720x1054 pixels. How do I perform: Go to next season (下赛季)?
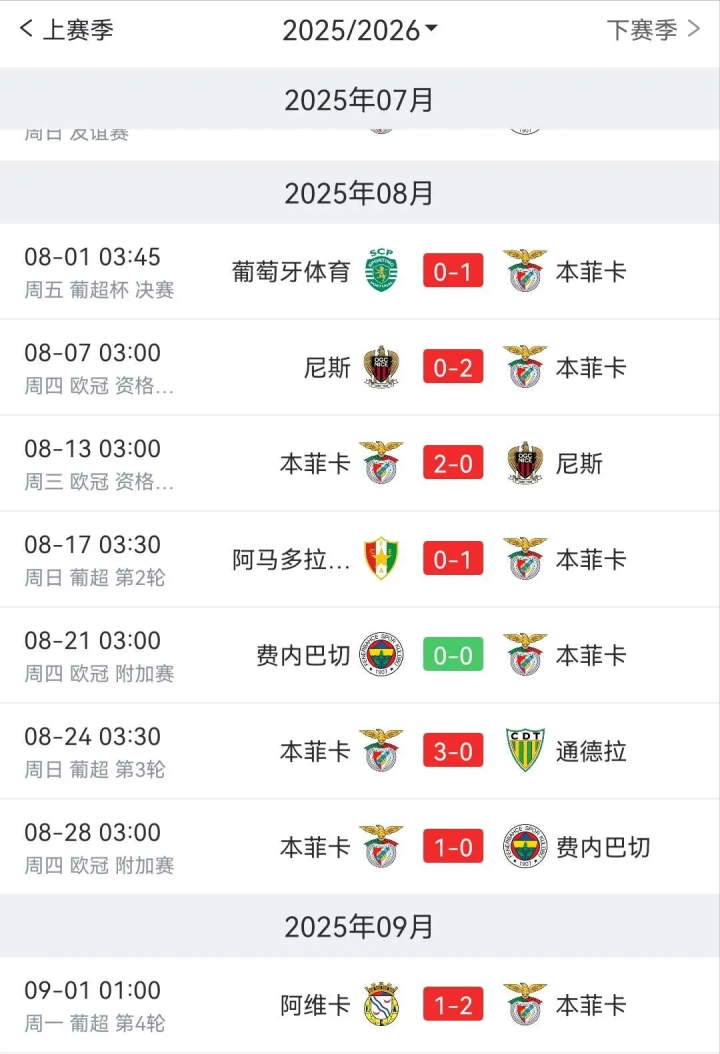pyautogui.click(x=653, y=30)
